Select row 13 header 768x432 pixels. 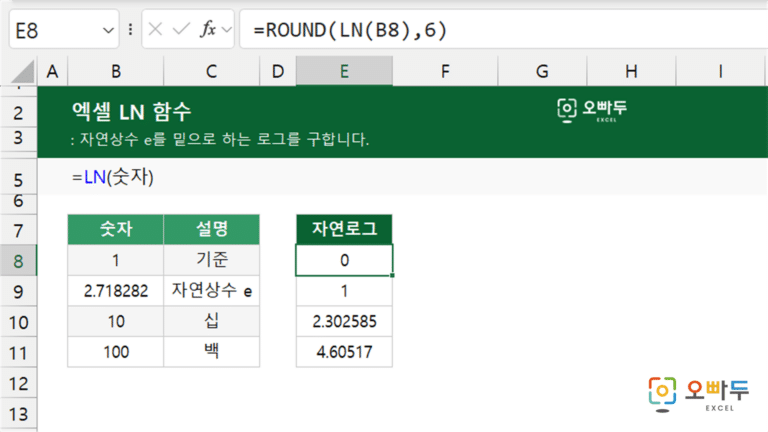coord(18,414)
